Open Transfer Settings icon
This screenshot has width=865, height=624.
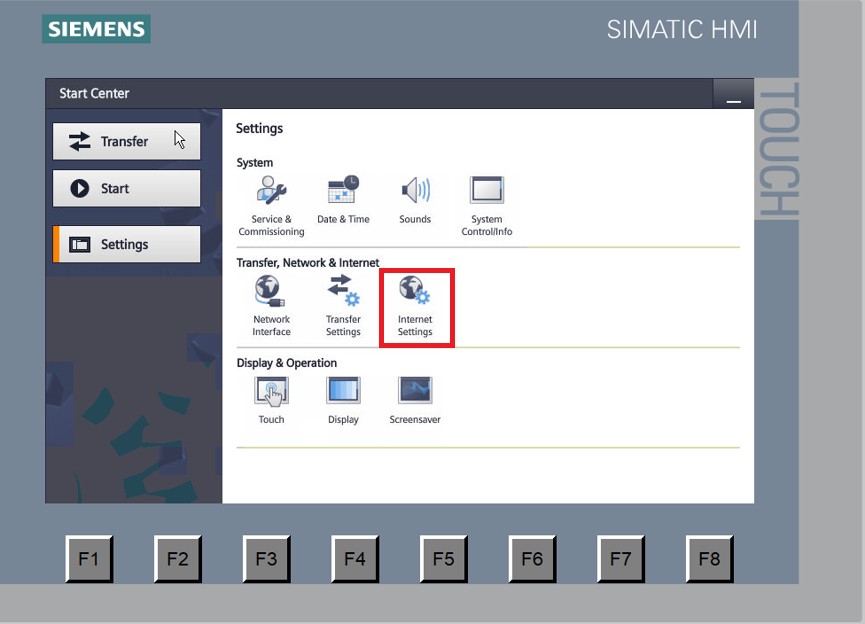[343, 306]
